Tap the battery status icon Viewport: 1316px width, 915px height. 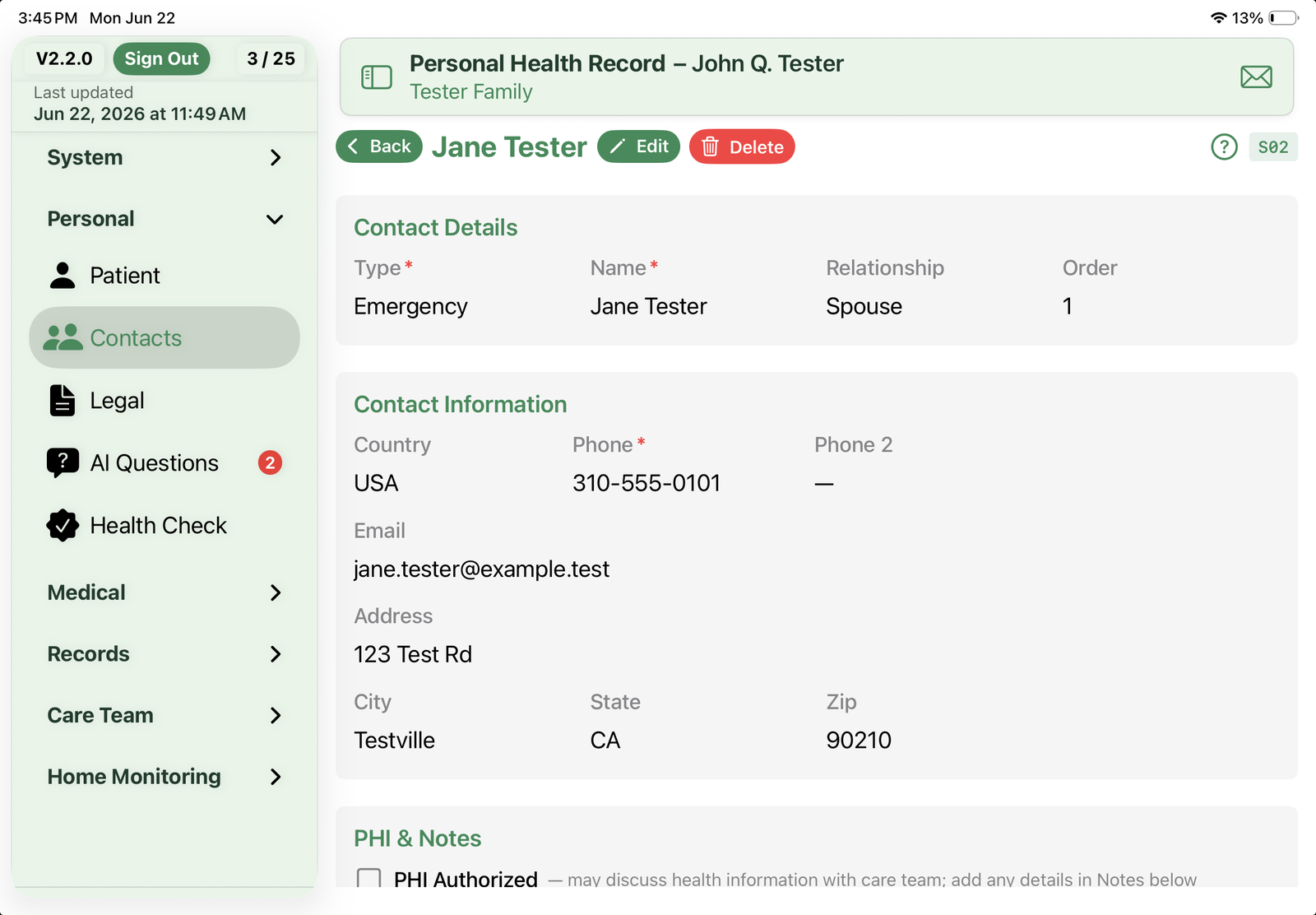1283,18
